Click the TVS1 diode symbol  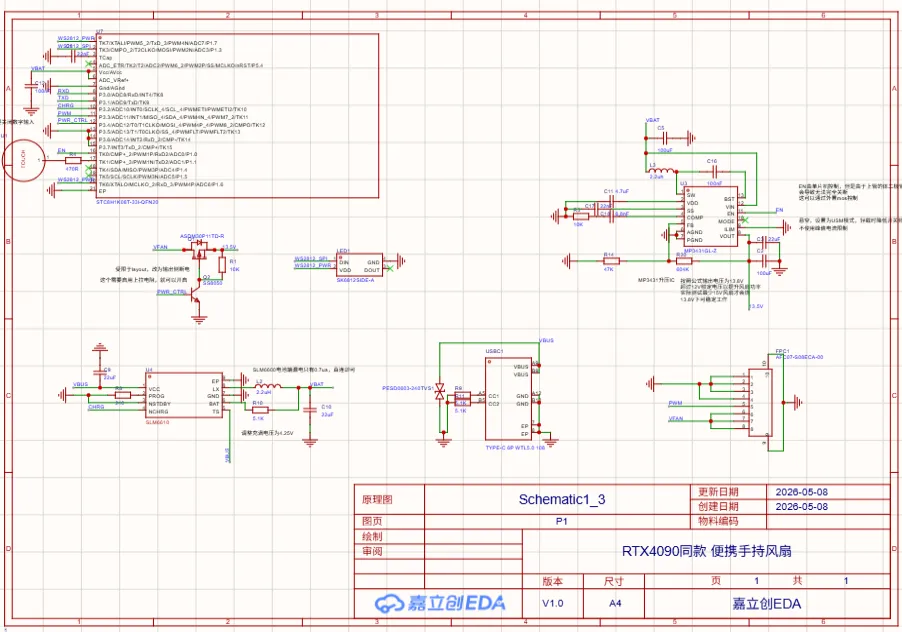coord(440,392)
